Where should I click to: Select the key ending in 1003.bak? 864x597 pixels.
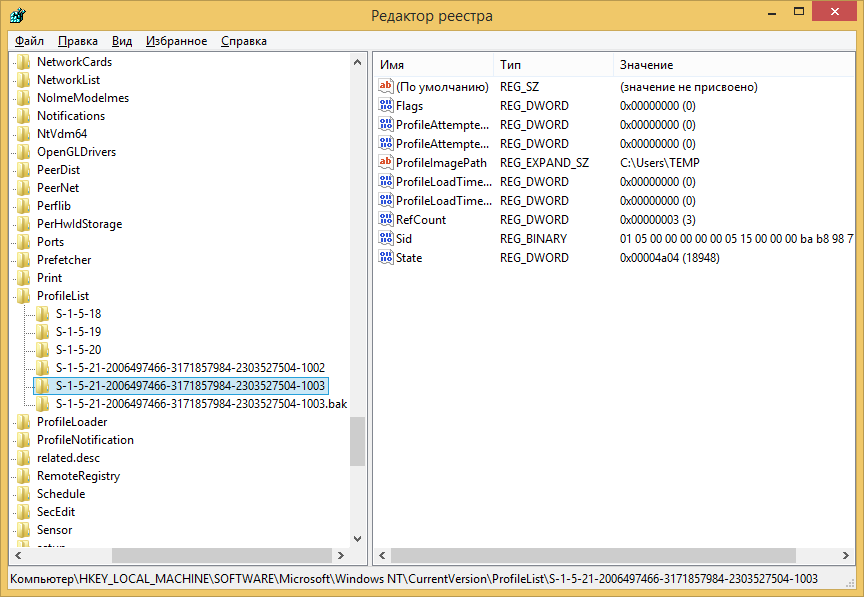(x=201, y=403)
